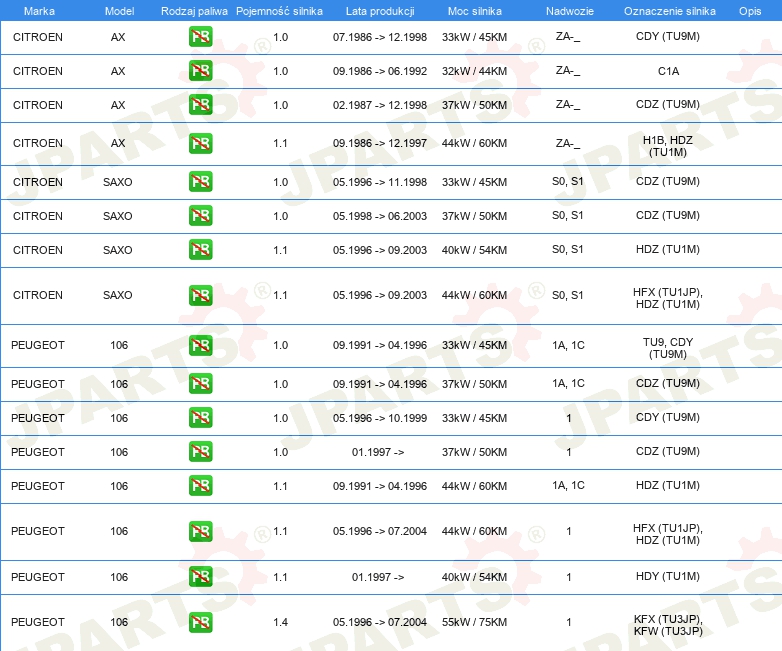Click the fuel icon in the Peugeot 106 HDY (TU1M) row
Viewport: 782px width, 651px height.
click(200, 577)
